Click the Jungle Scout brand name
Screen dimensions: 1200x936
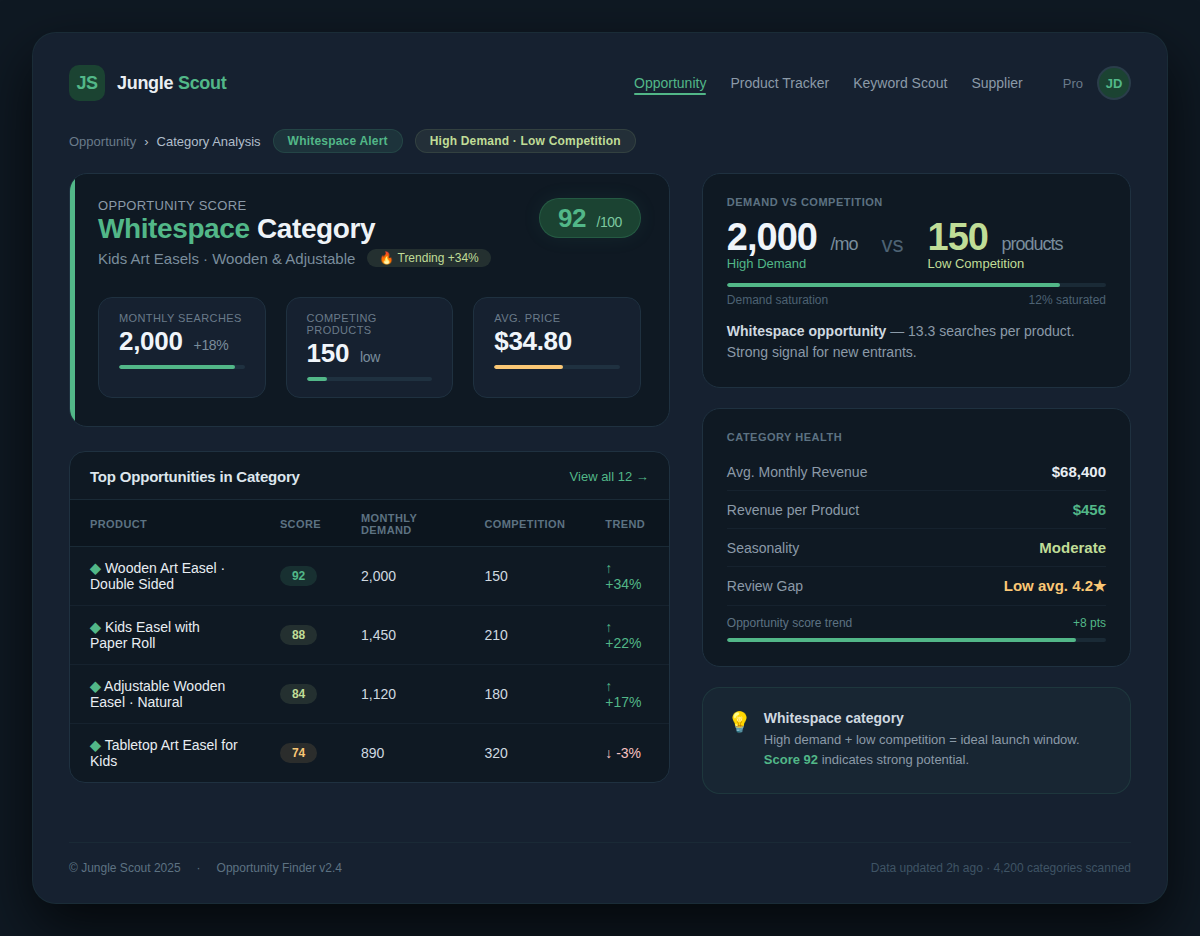click(172, 83)
